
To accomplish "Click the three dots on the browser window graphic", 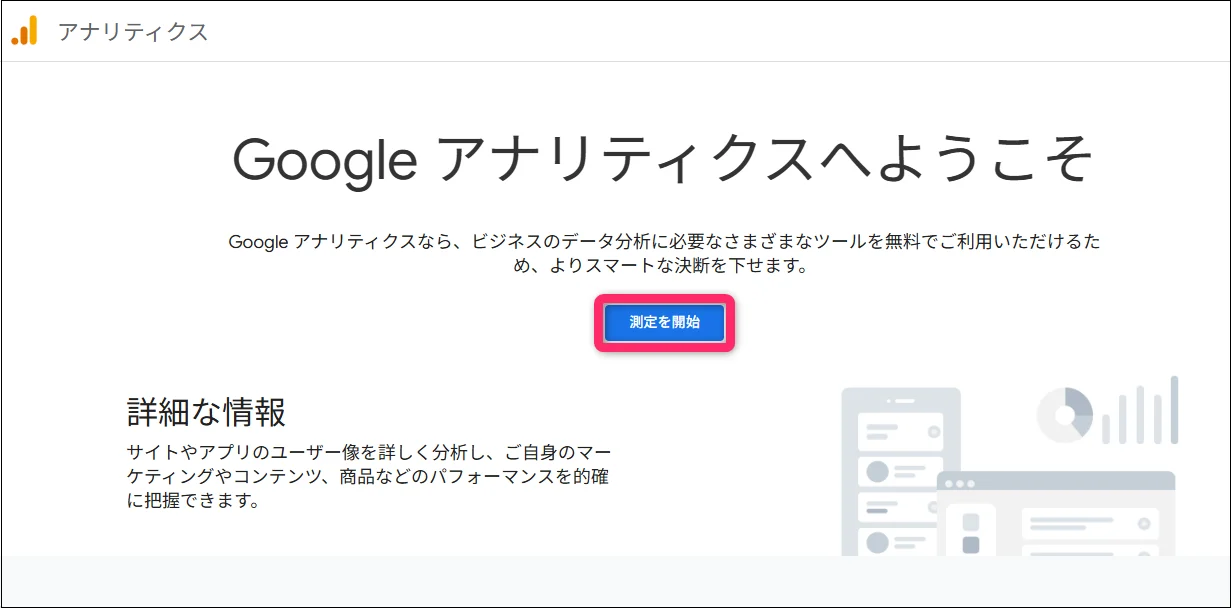I will click(x=959, y=484).
